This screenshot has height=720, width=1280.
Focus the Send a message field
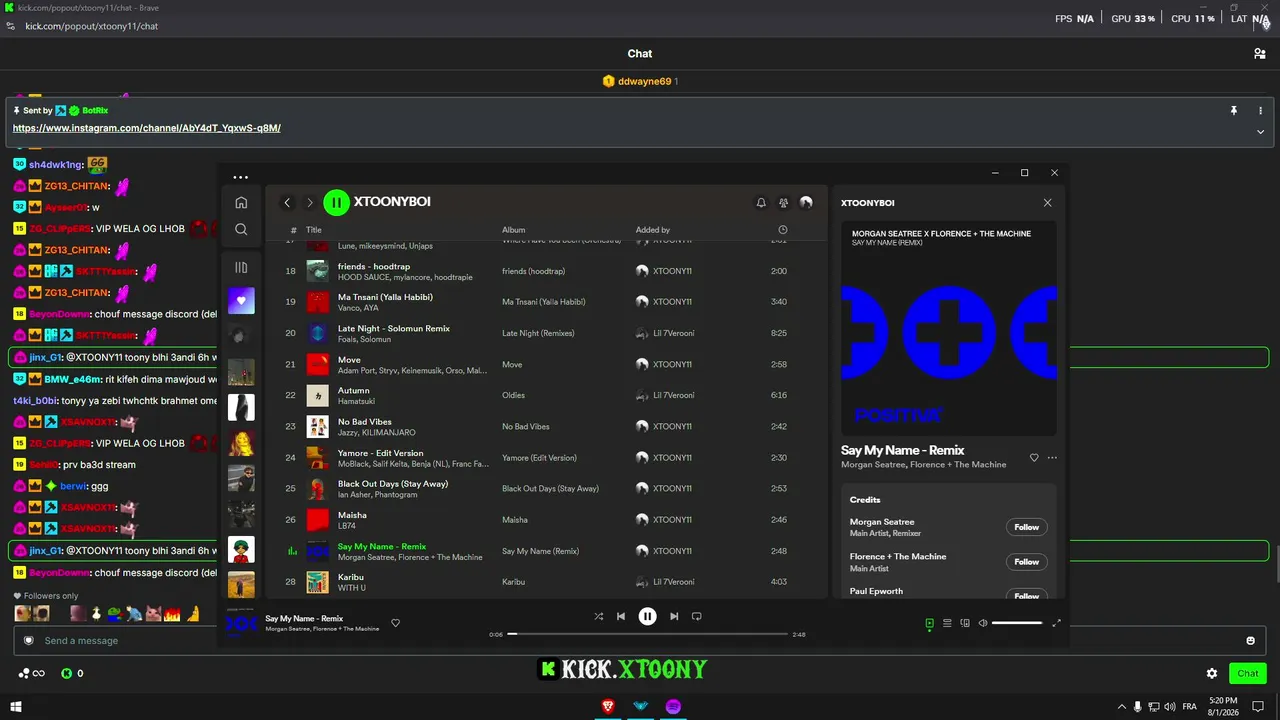pyautogui.click(x=640, y=640)
